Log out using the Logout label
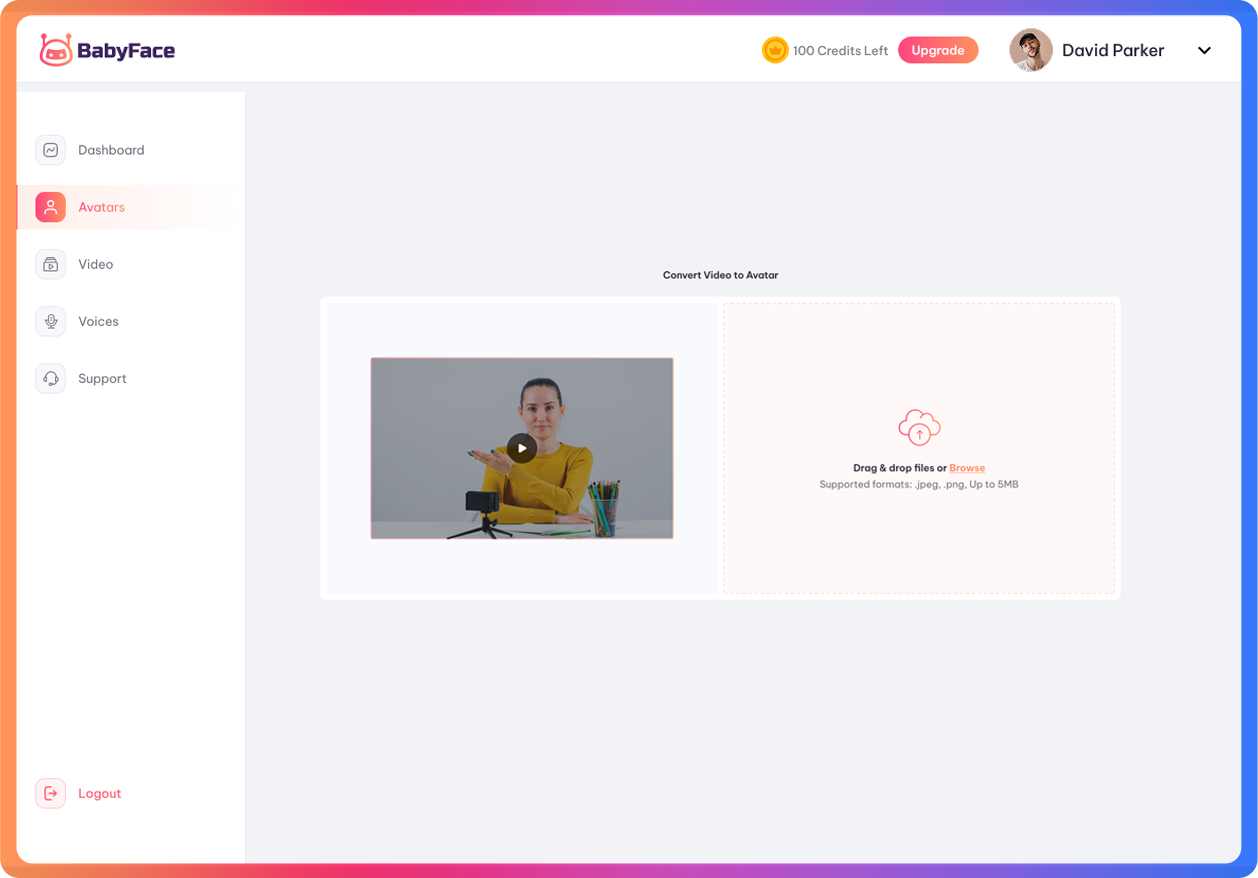 point(100,793)
